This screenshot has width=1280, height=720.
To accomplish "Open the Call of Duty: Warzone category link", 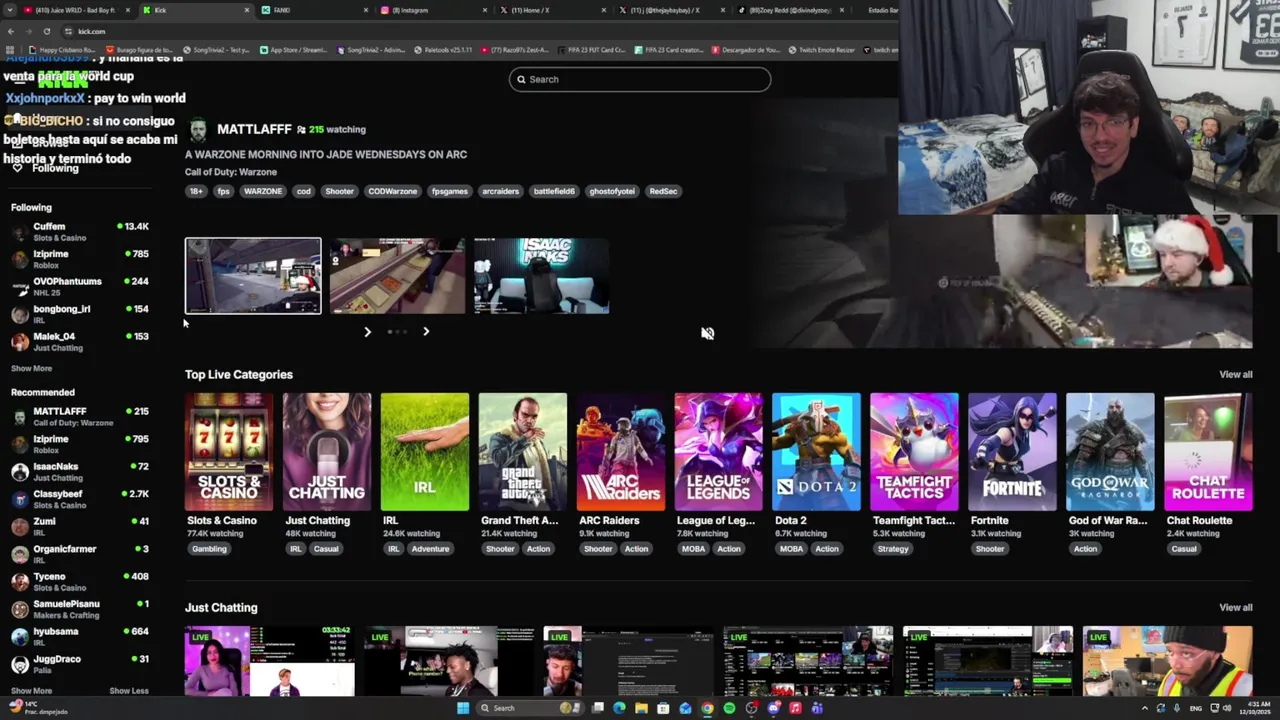I will point(231,172).
